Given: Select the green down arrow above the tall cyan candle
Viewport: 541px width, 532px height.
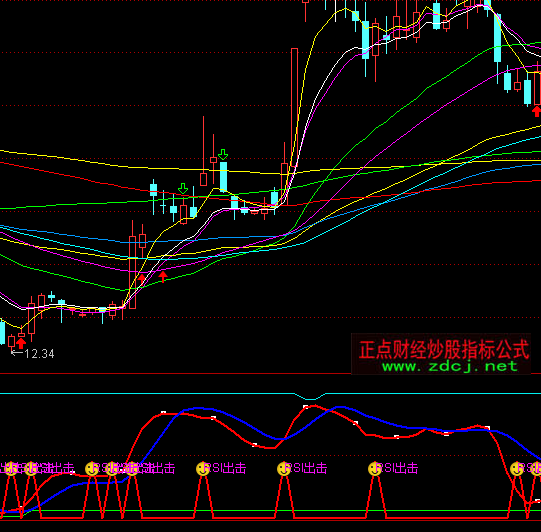Looking at the screenshot, I should pyautogui.click(x=223, y=154).
